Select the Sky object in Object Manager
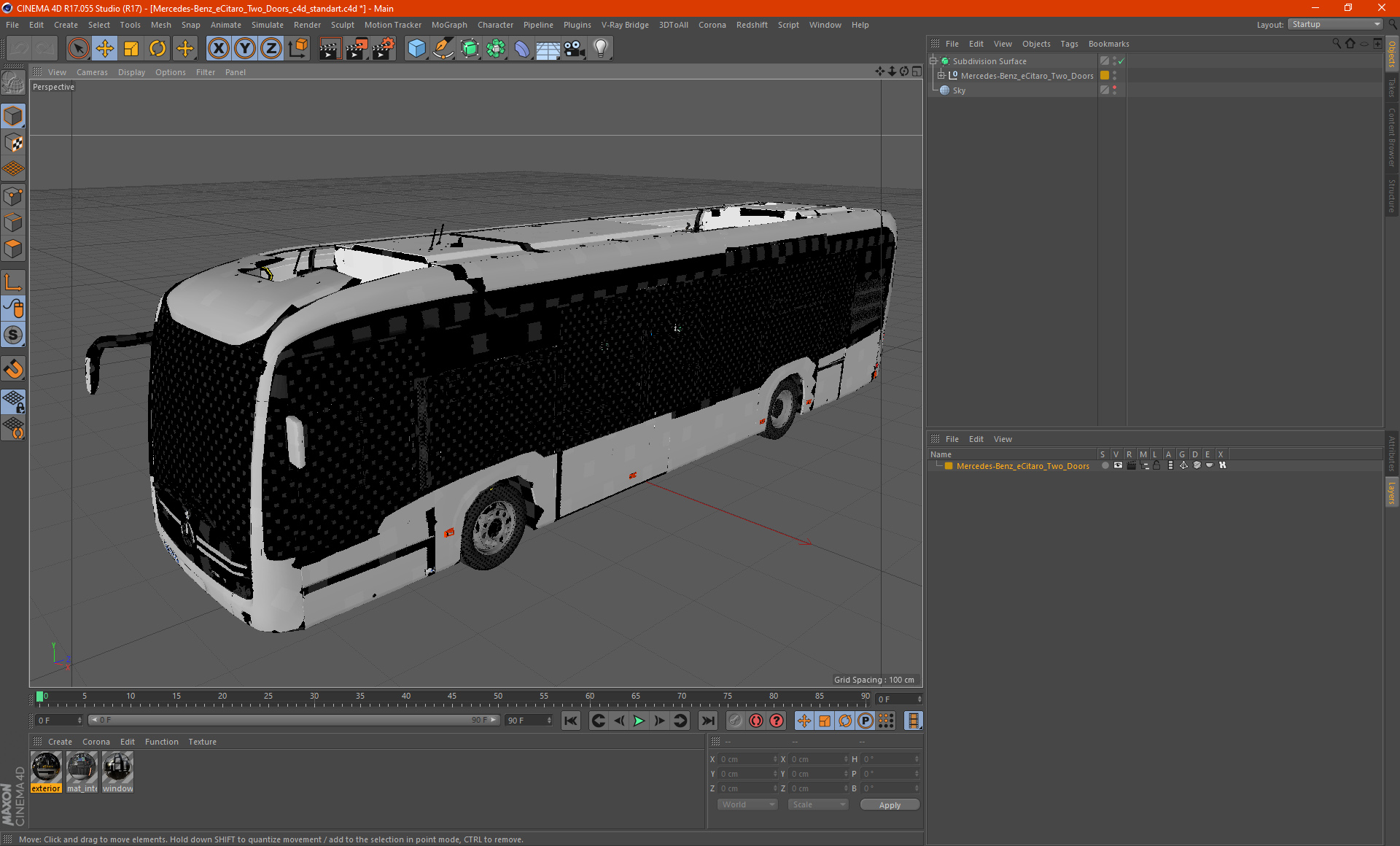 point(959,90)
